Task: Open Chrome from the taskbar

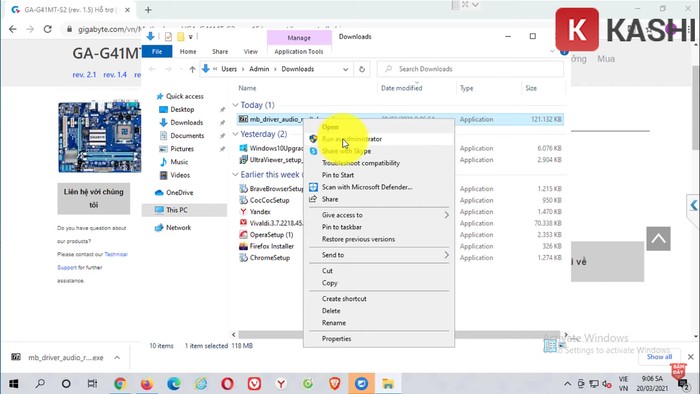Action: 120,384
